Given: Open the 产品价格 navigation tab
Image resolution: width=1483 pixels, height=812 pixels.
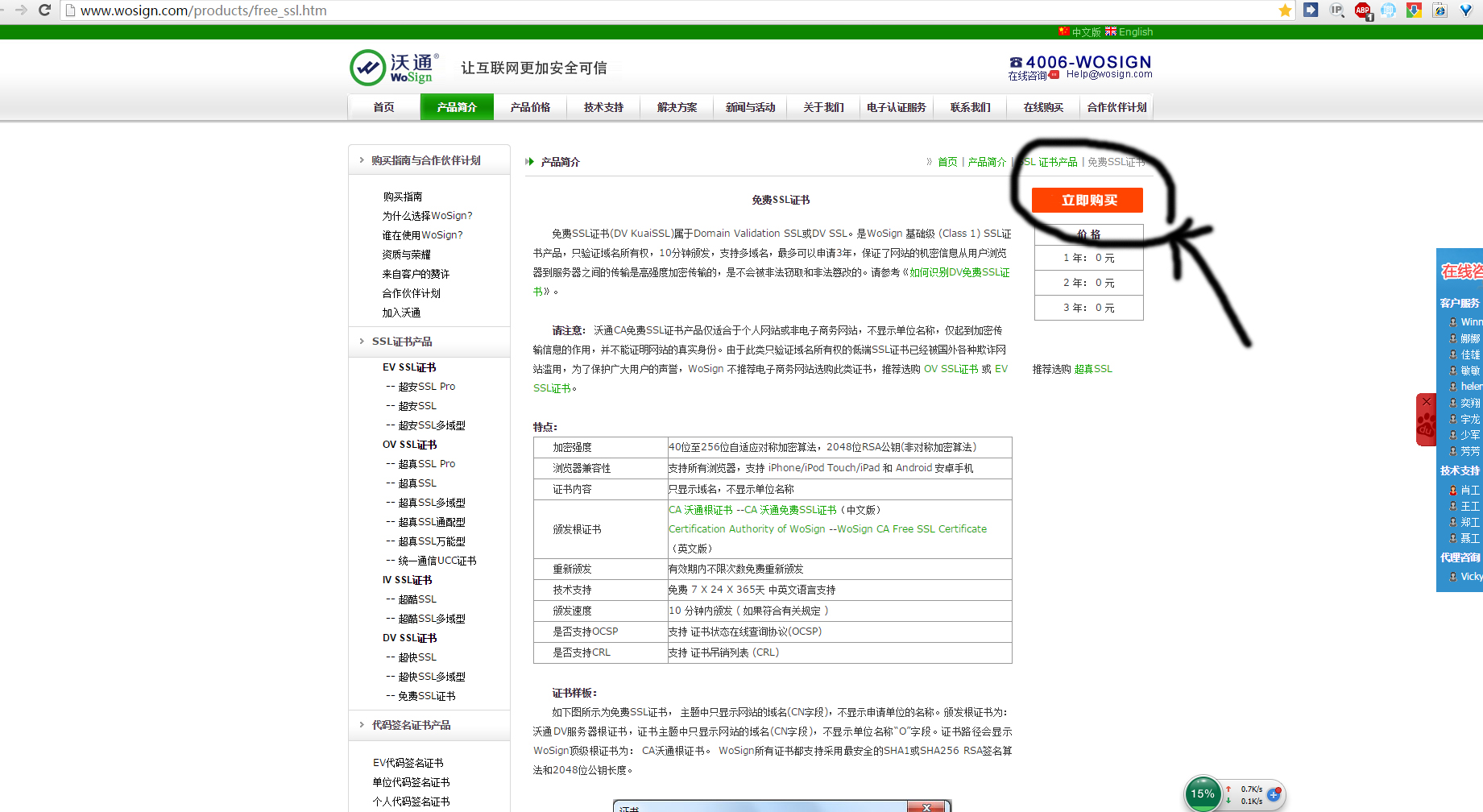Looking at the screenshot, I should 530,107.
